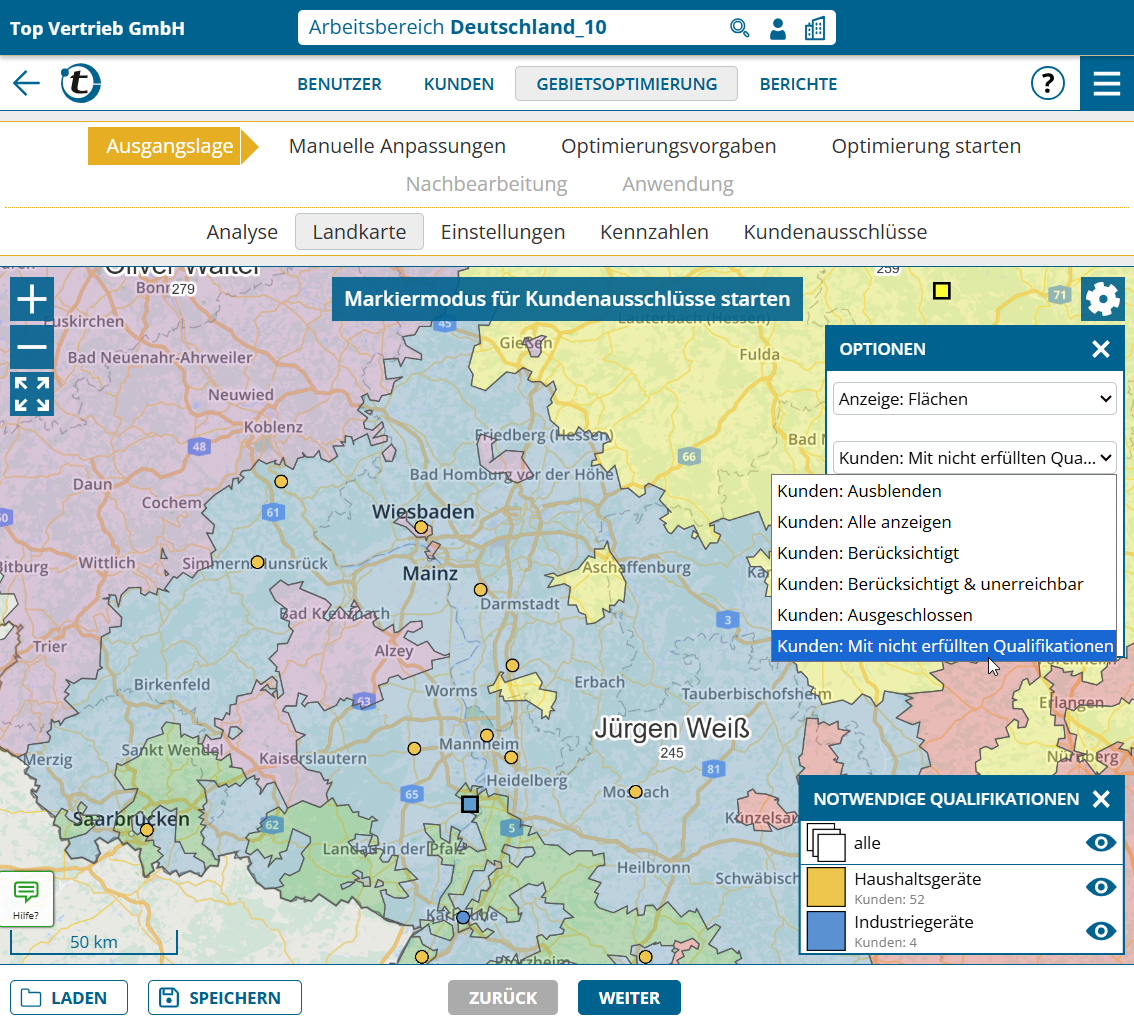Screen dimensions: 1134x1030
Task: Click the yellow Haushaltsgeräte color swatch
Action: tap(826, 887)
